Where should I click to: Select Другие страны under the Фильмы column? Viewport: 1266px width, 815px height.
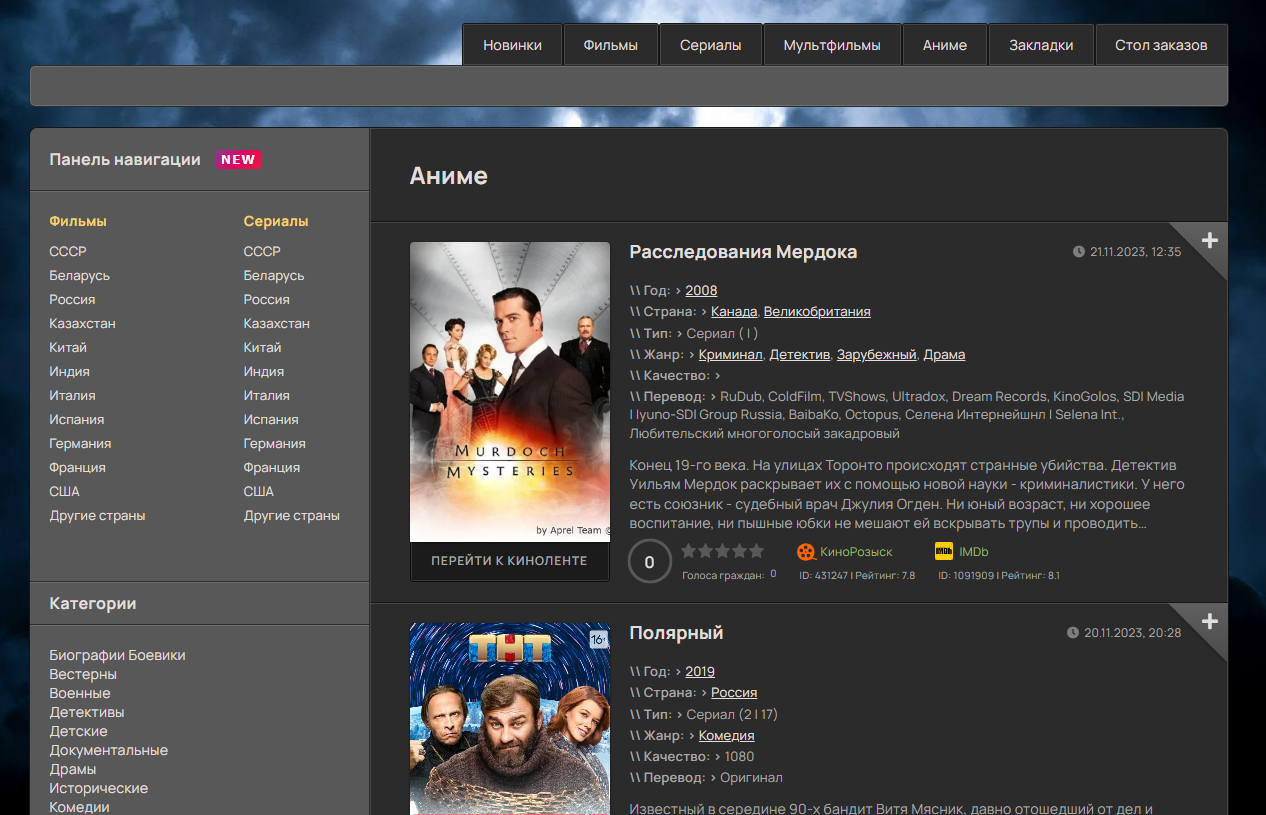click(x=98, y=515)
